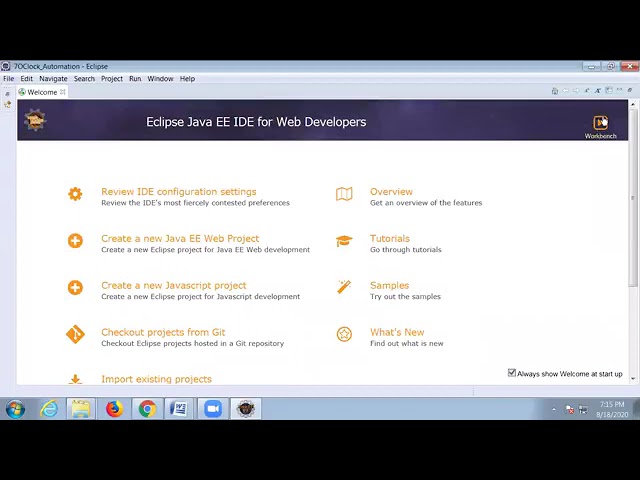640x480 pixels.
Task: Click the Git diamond icon
Action: tap(75, 334)
